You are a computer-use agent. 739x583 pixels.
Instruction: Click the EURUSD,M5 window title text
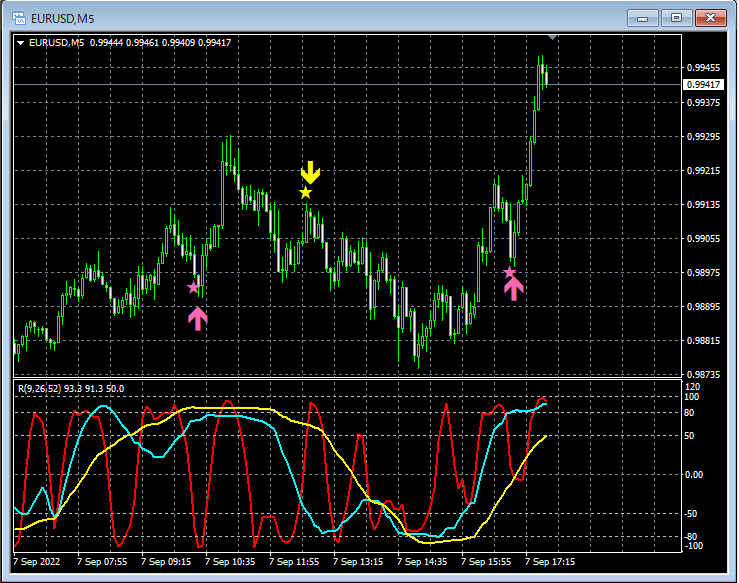point(63,19)
